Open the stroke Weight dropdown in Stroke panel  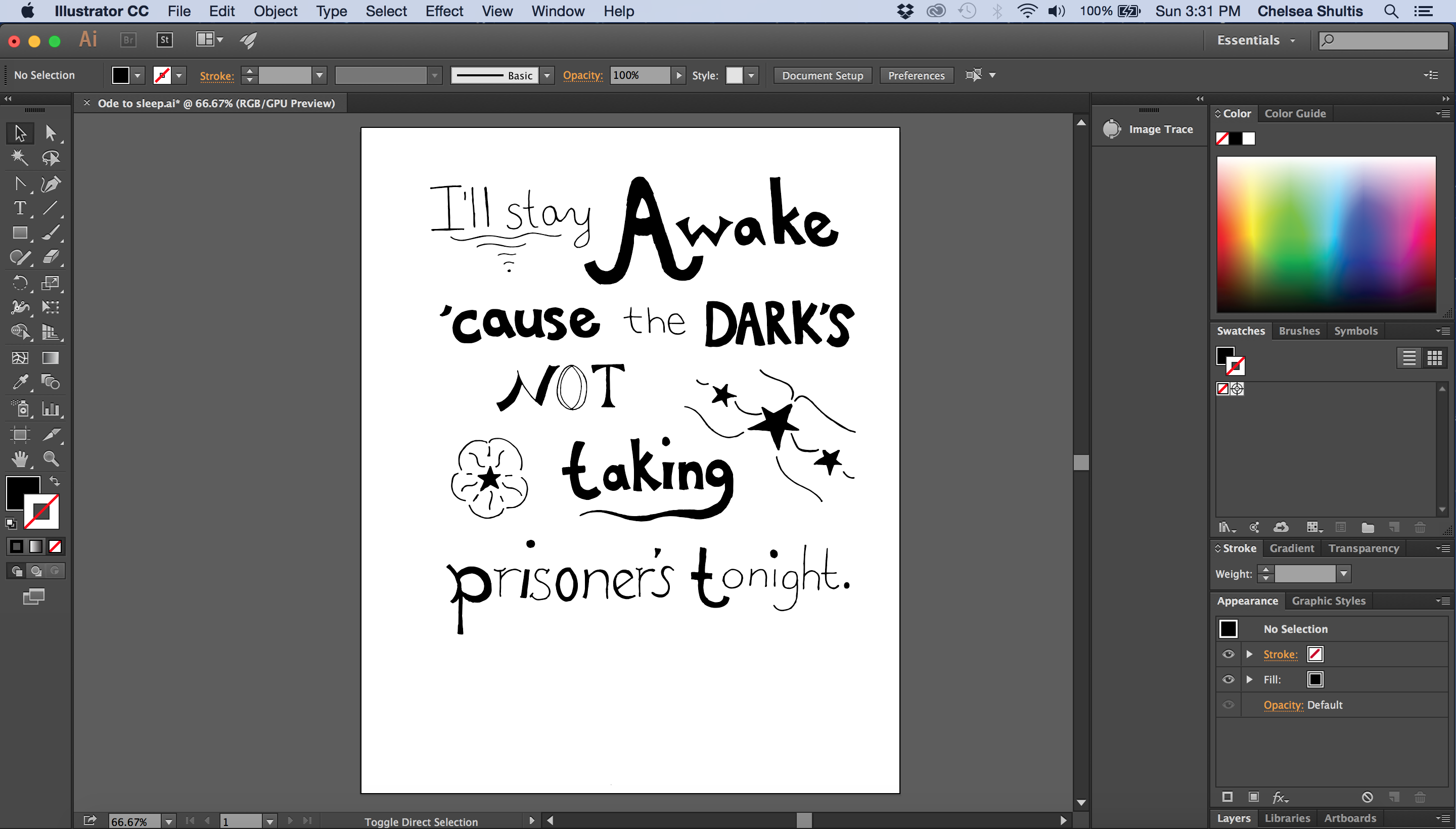pyautogui.click(x=1343, y=573)
